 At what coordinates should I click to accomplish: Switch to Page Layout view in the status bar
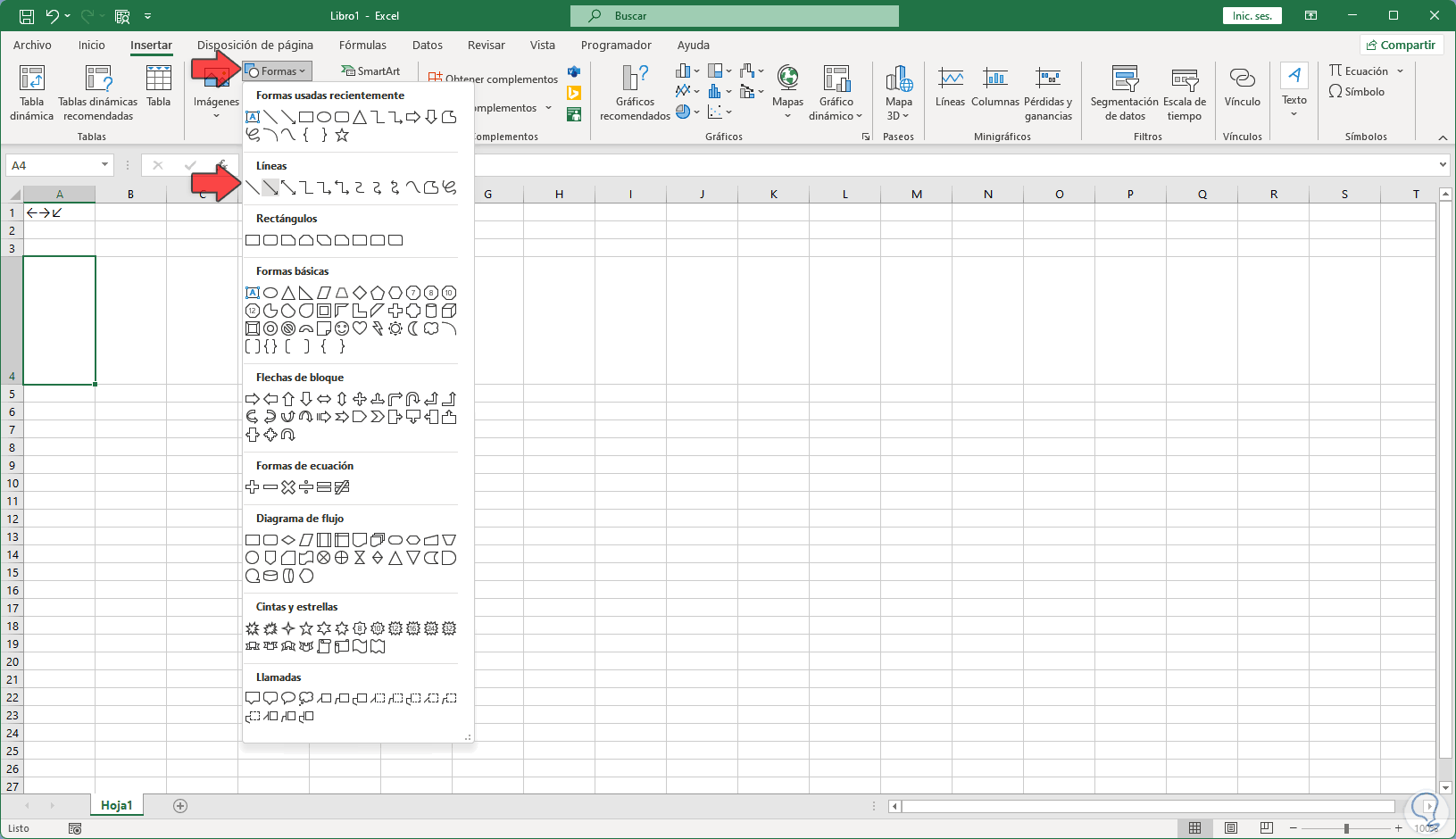pos(1231,828)
